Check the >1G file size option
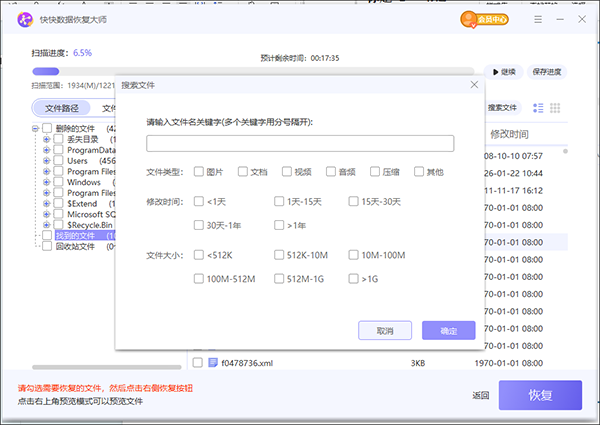 tap(353, 278)
